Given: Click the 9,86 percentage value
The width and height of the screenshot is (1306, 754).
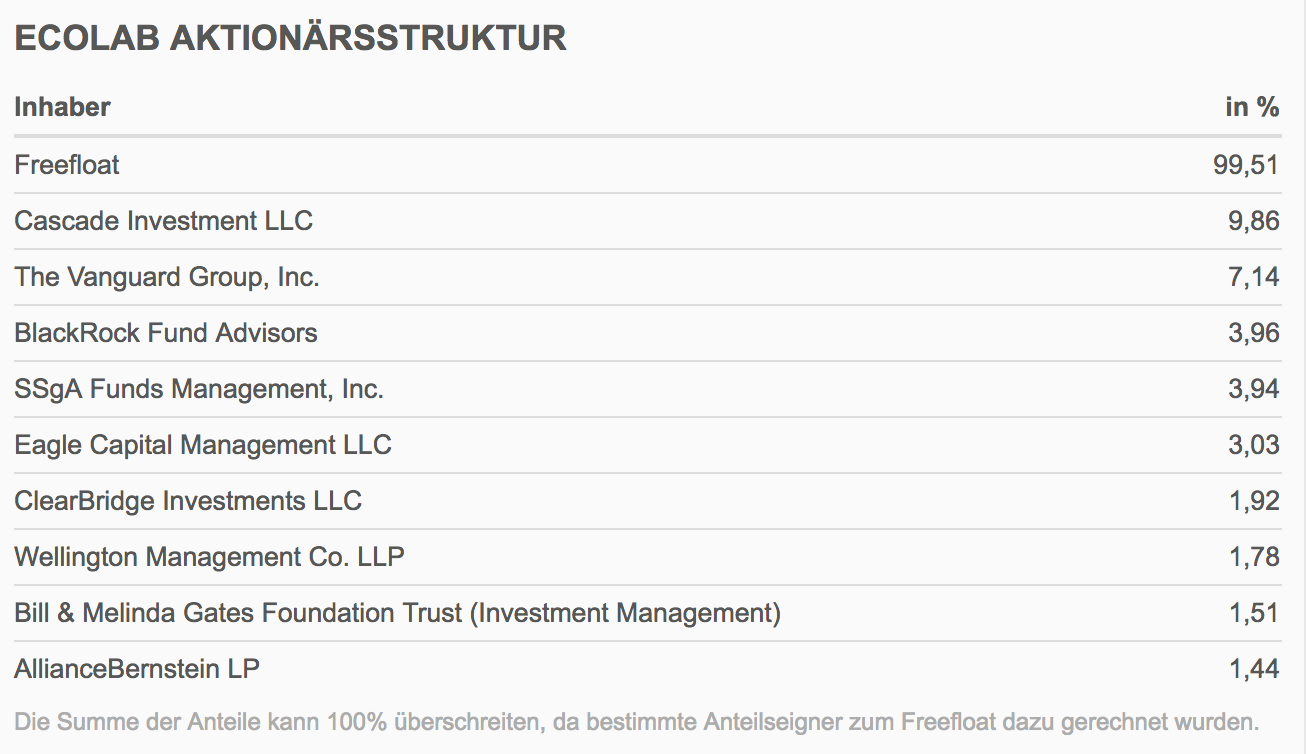Looking at the screenshot, I should coord(1254,221).
